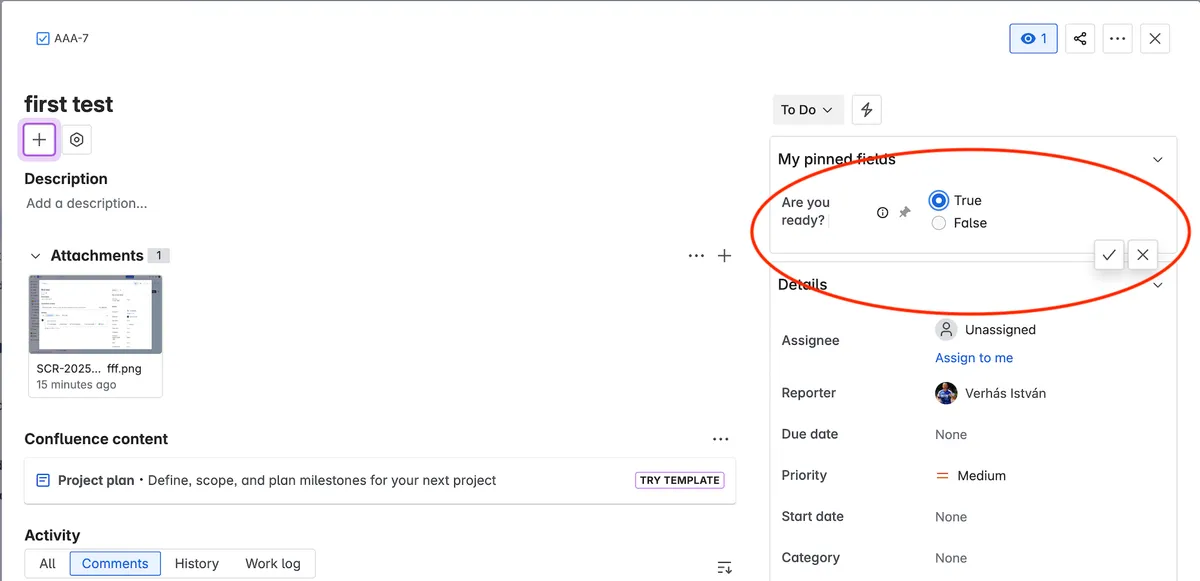Switch to the Work log tab

[273, 564]
